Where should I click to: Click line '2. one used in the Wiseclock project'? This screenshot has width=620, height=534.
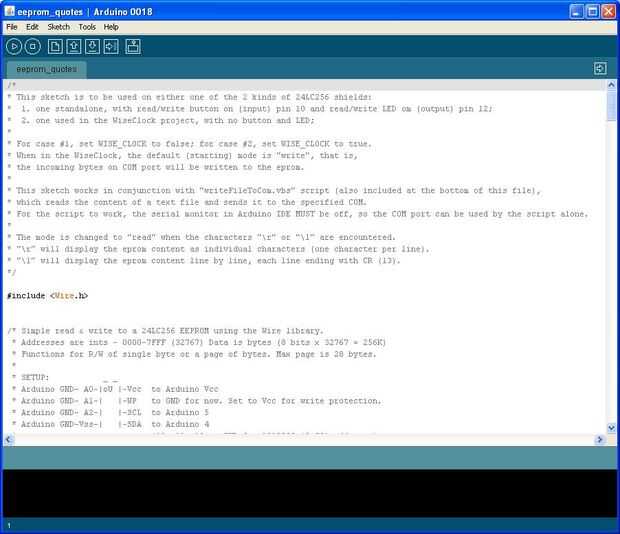161,120
